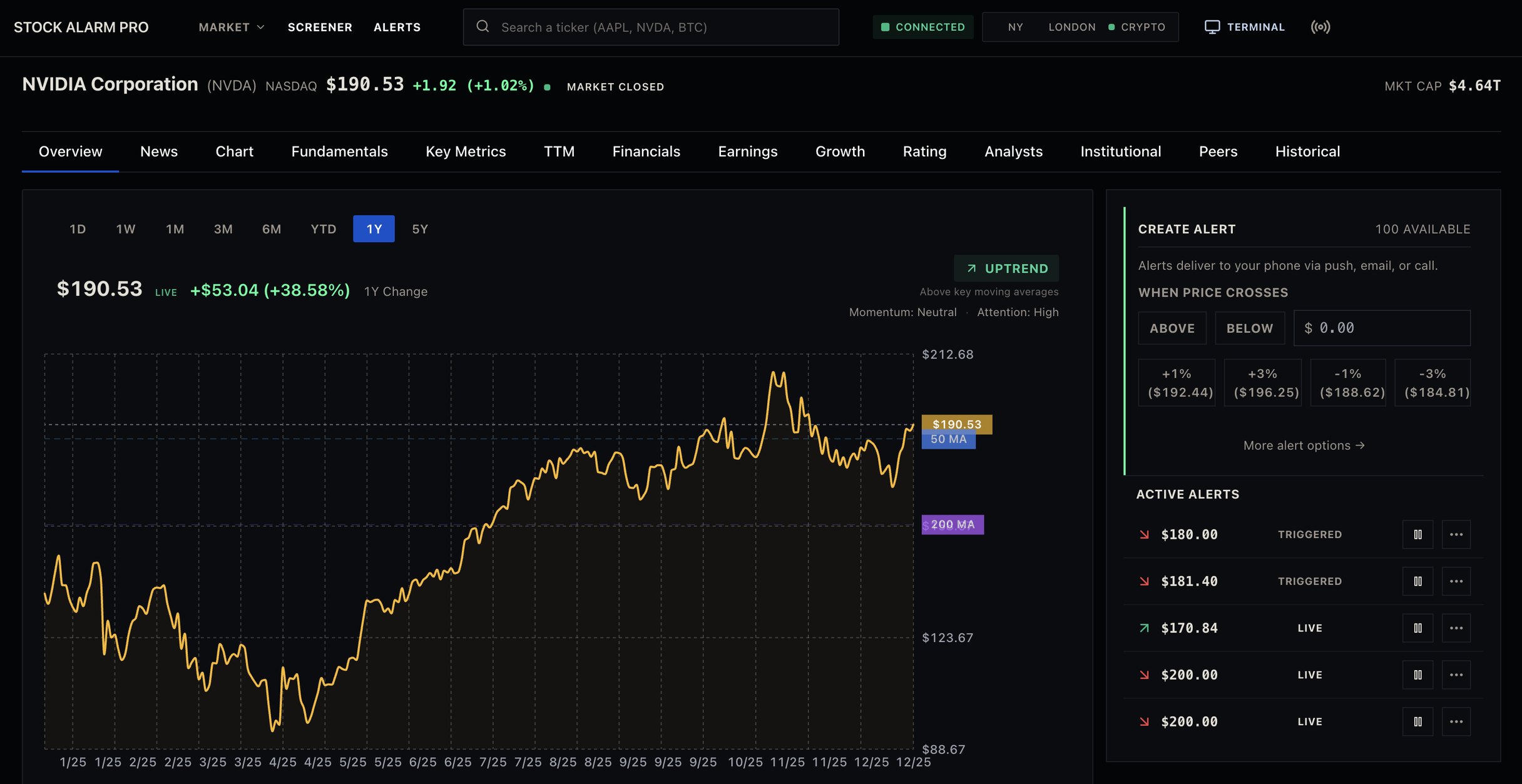Open more options for $170.84 alert

click(x=1456, y=628)
